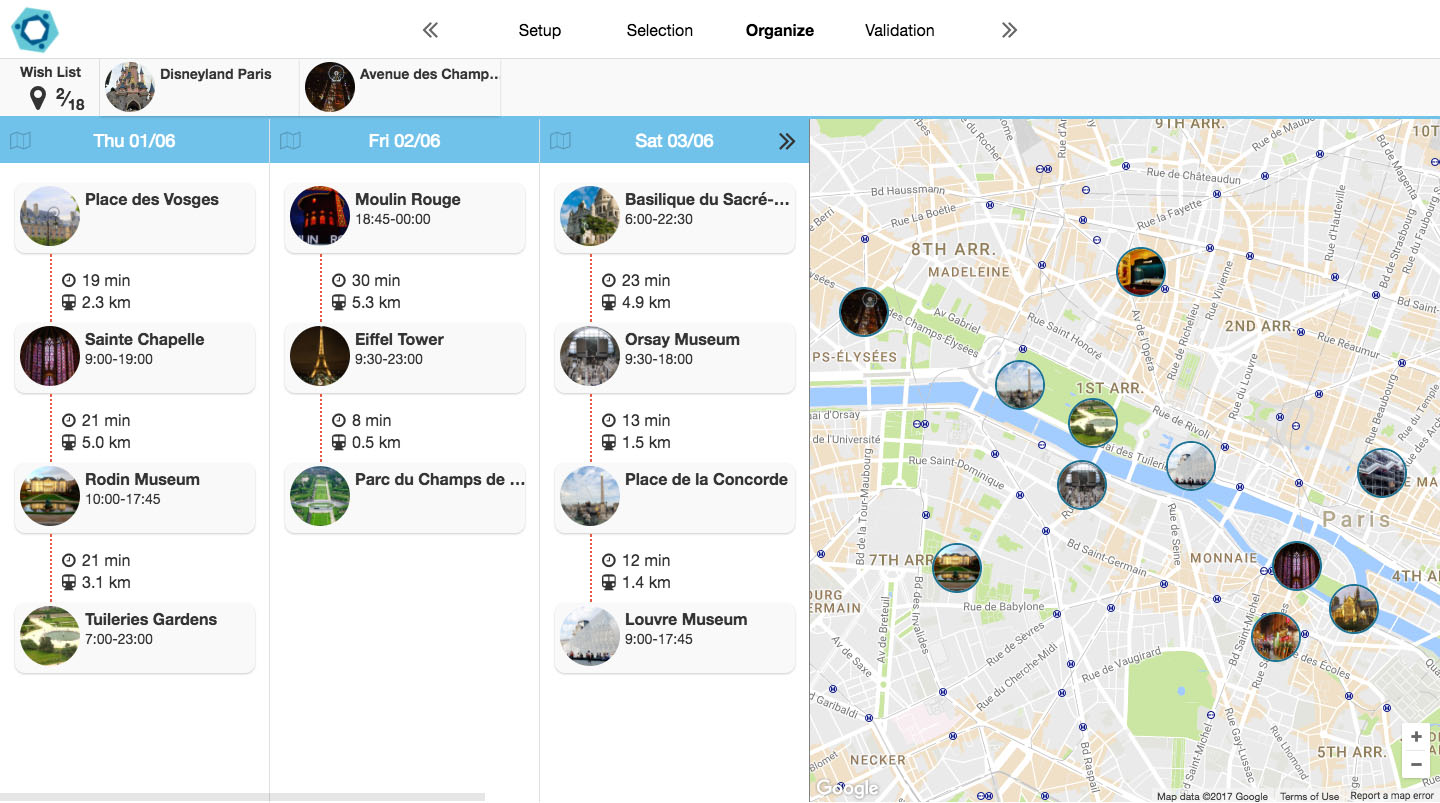Switch to the Setup step
Screen dimensions: 1440x803
pos(540,30)
